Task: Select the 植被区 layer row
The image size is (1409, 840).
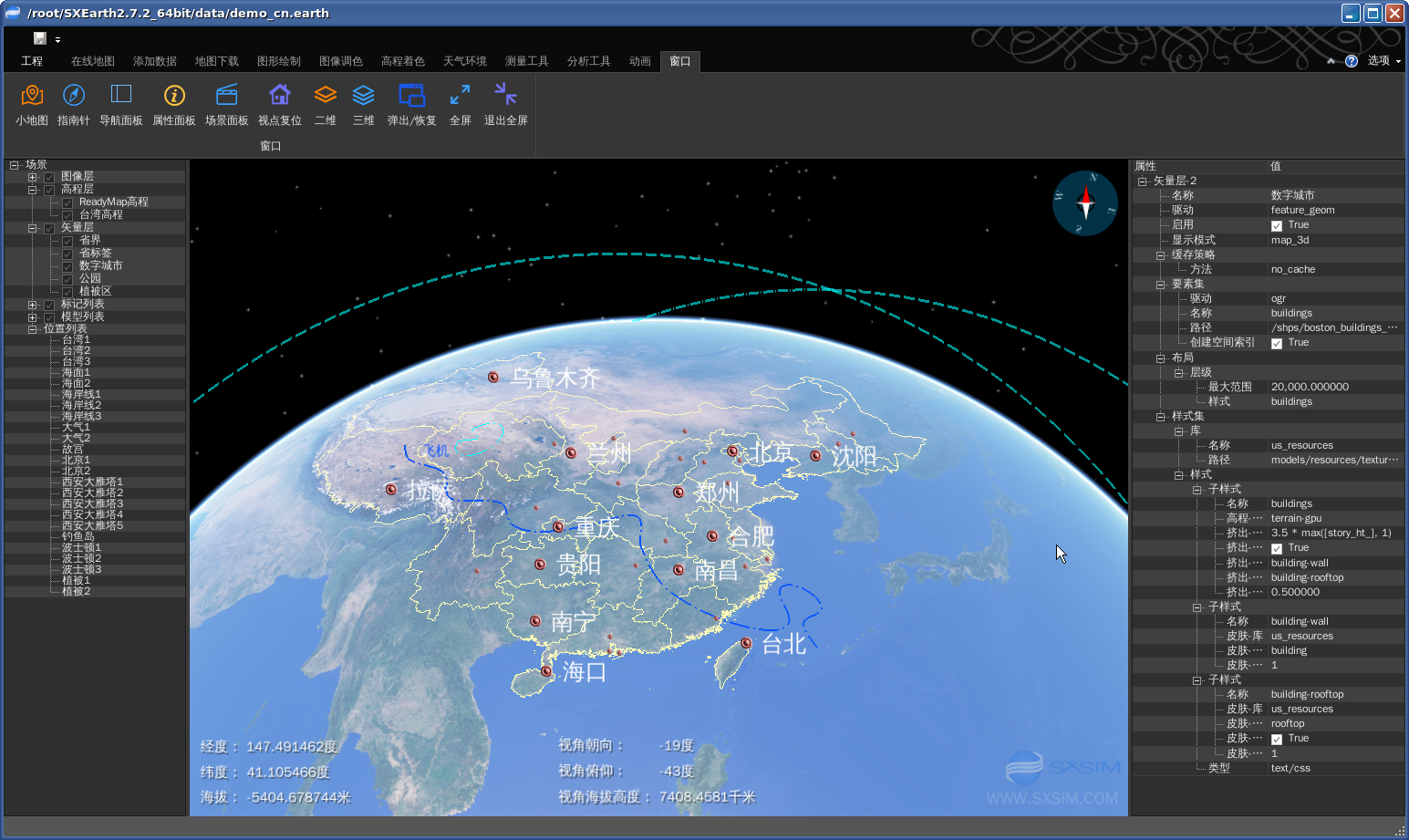Action: tap(95, 292)
